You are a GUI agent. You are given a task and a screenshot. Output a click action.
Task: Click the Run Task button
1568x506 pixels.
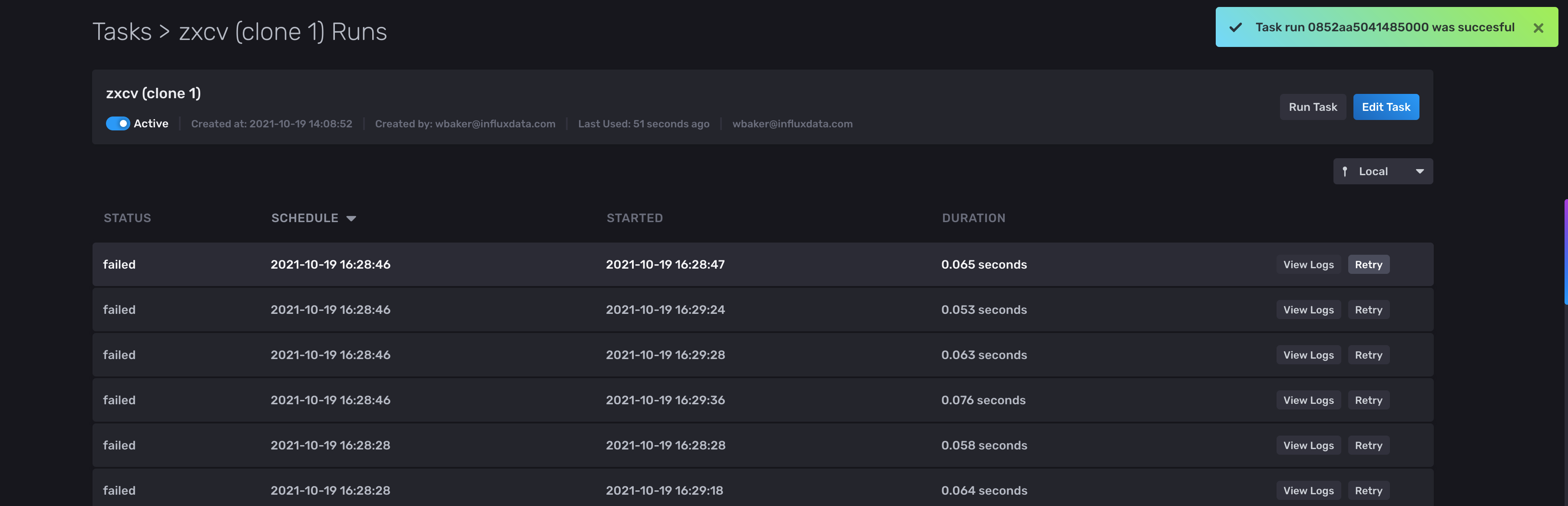pos(1313,107)
